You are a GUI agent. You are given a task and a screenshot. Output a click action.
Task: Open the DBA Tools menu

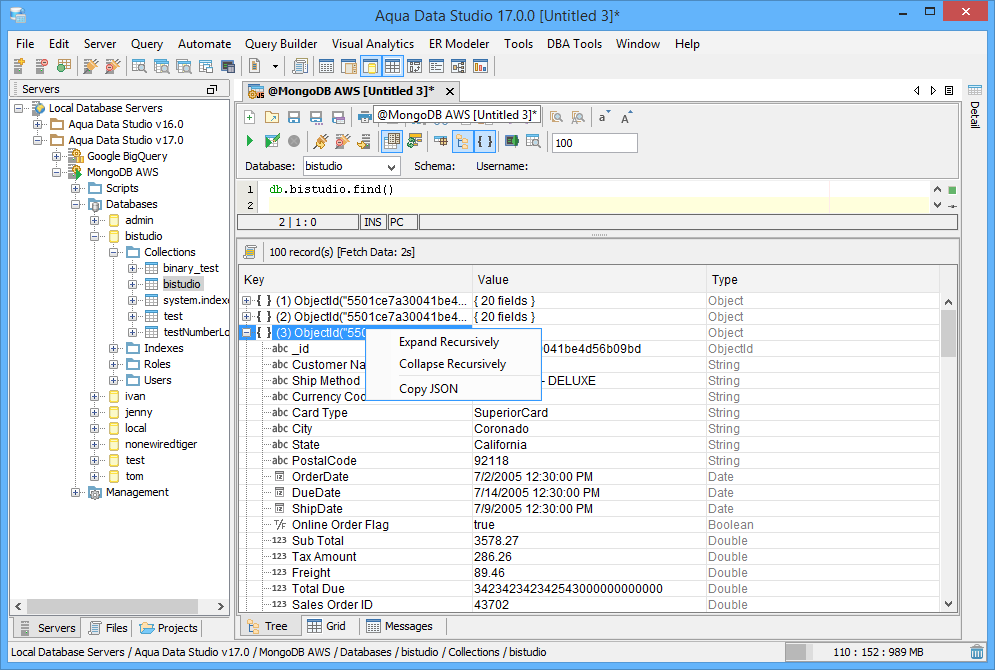[x=574, y=44]
